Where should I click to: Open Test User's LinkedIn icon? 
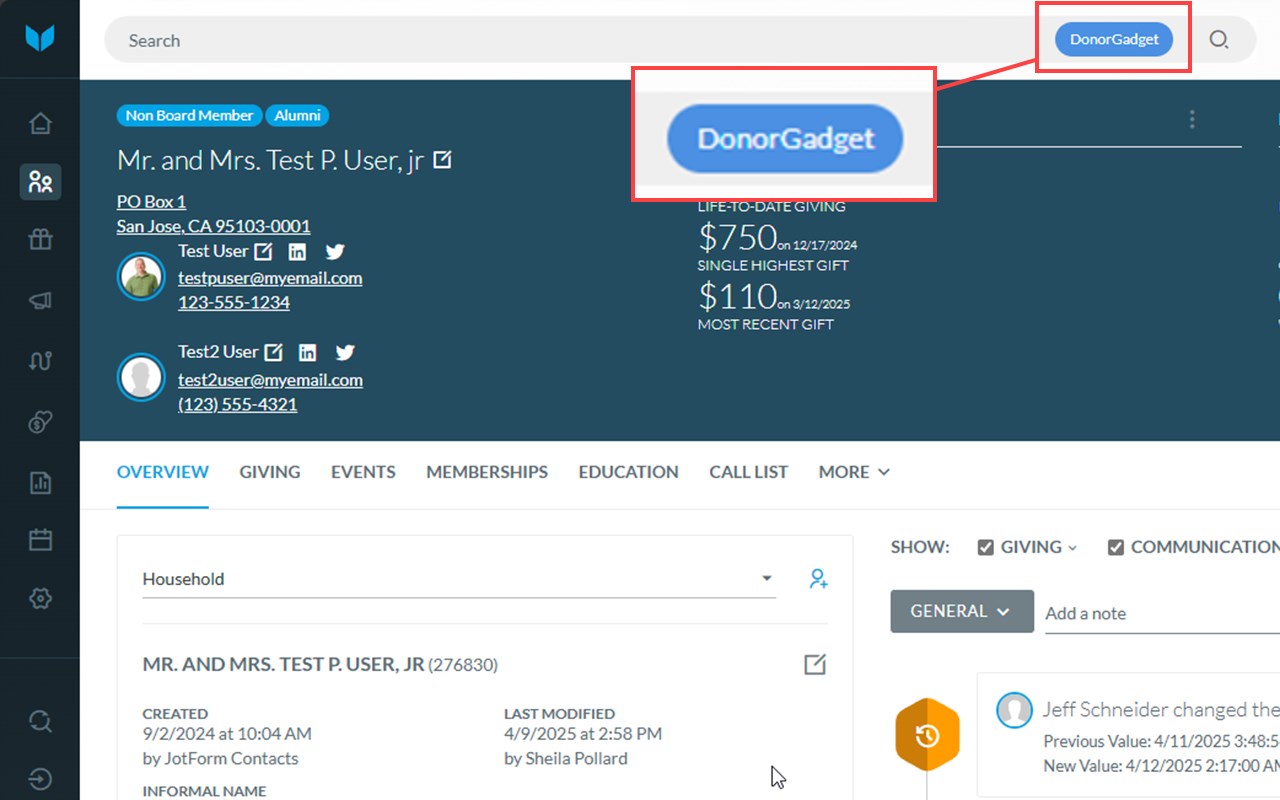pos(297,251)
